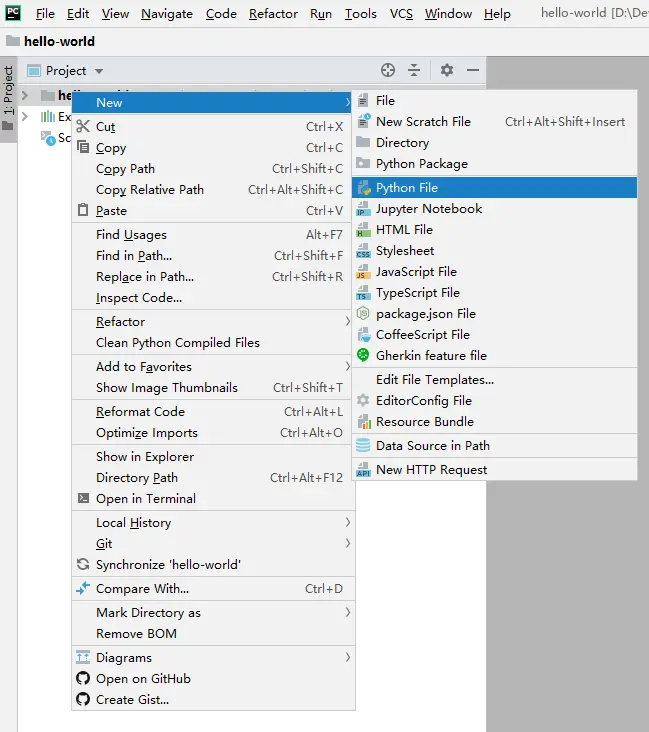This screenshot has width=649, height=732.
Task: Toggle the 1: Project side tool tab
Action: (8, 99)
